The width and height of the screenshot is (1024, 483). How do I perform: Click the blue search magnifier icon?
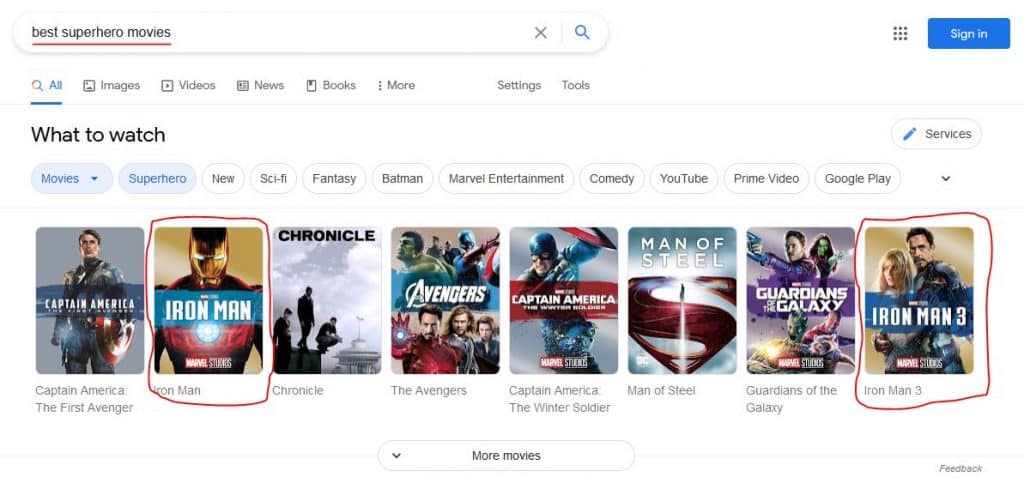[x=582, y=33]
